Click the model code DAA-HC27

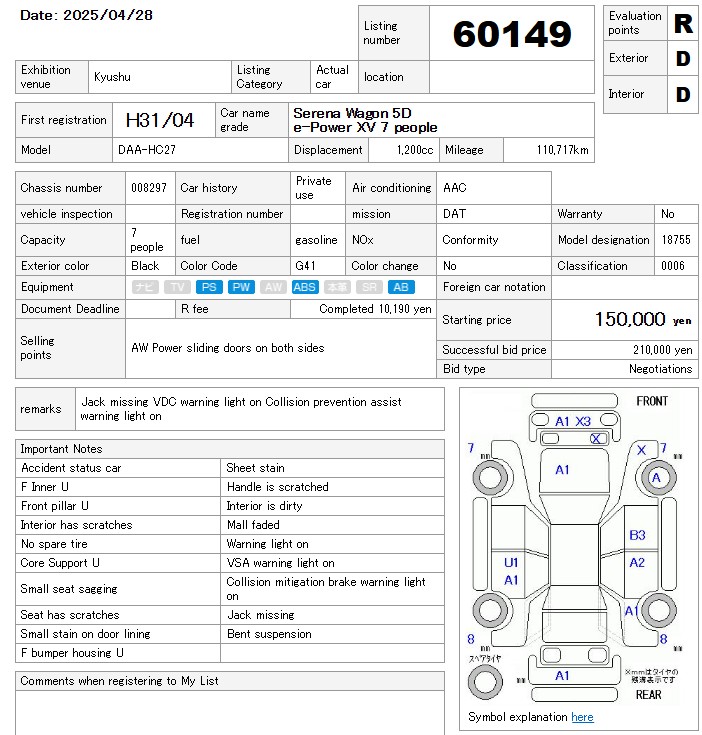[147, 150]
